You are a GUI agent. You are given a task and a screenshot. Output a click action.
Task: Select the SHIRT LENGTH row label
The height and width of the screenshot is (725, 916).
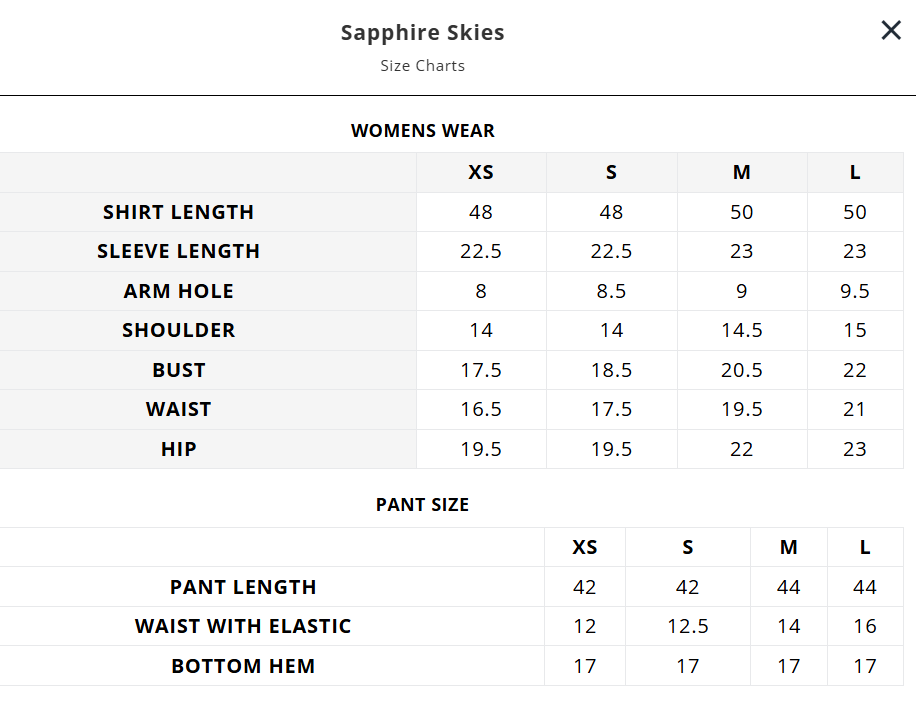pos(179,212)
